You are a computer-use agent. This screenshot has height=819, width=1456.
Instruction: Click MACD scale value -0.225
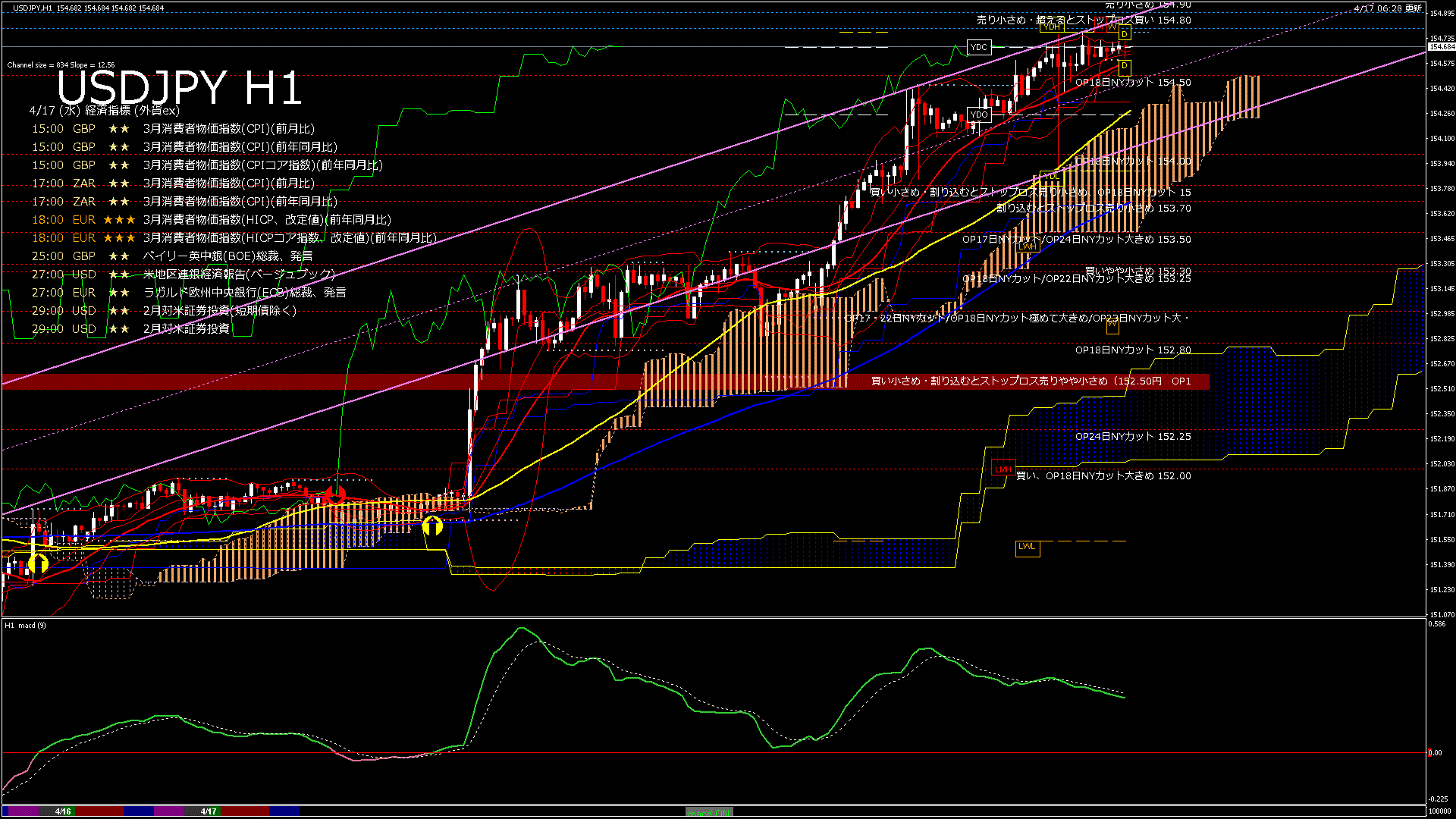(x=1438, y=799)
